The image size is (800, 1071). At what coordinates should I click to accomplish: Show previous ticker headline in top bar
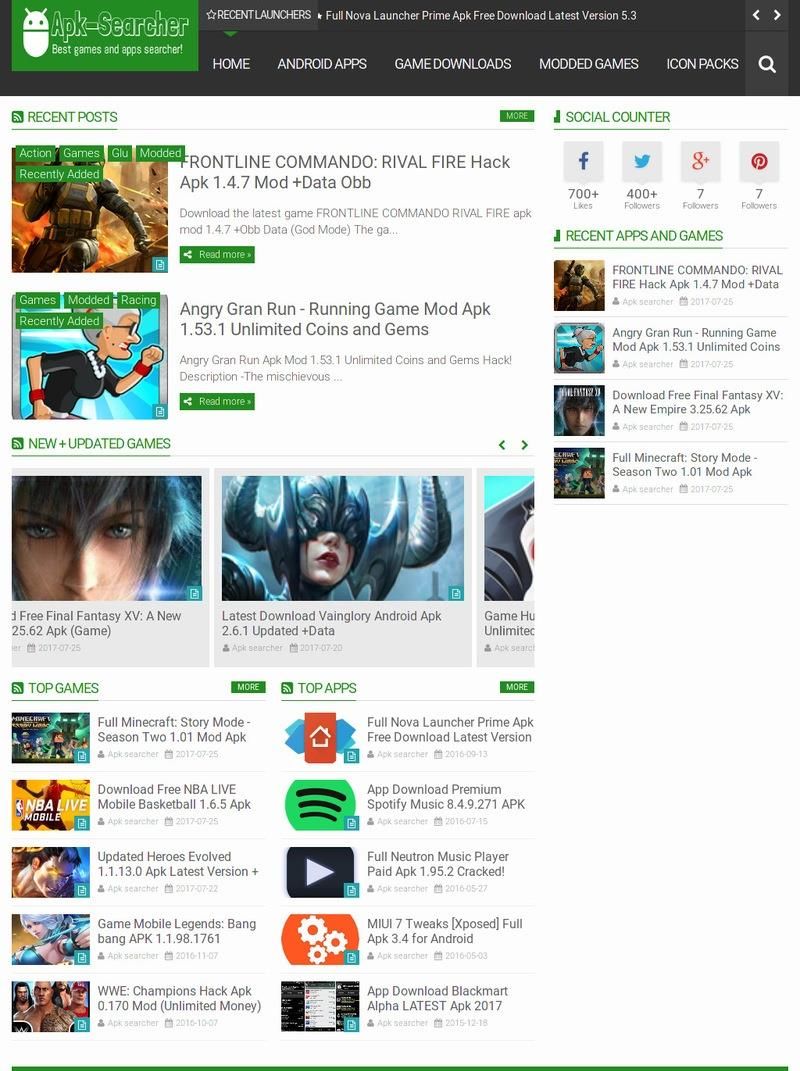[757, 15]
